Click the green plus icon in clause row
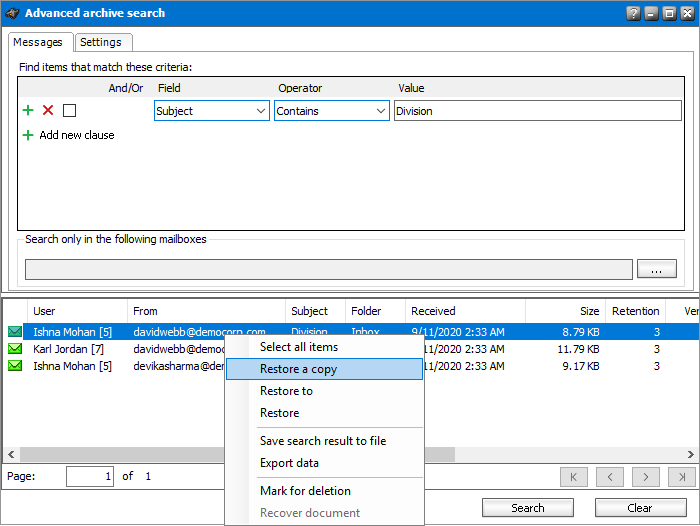Viewport: 700px width, 526px height. [x=28, y=111]
